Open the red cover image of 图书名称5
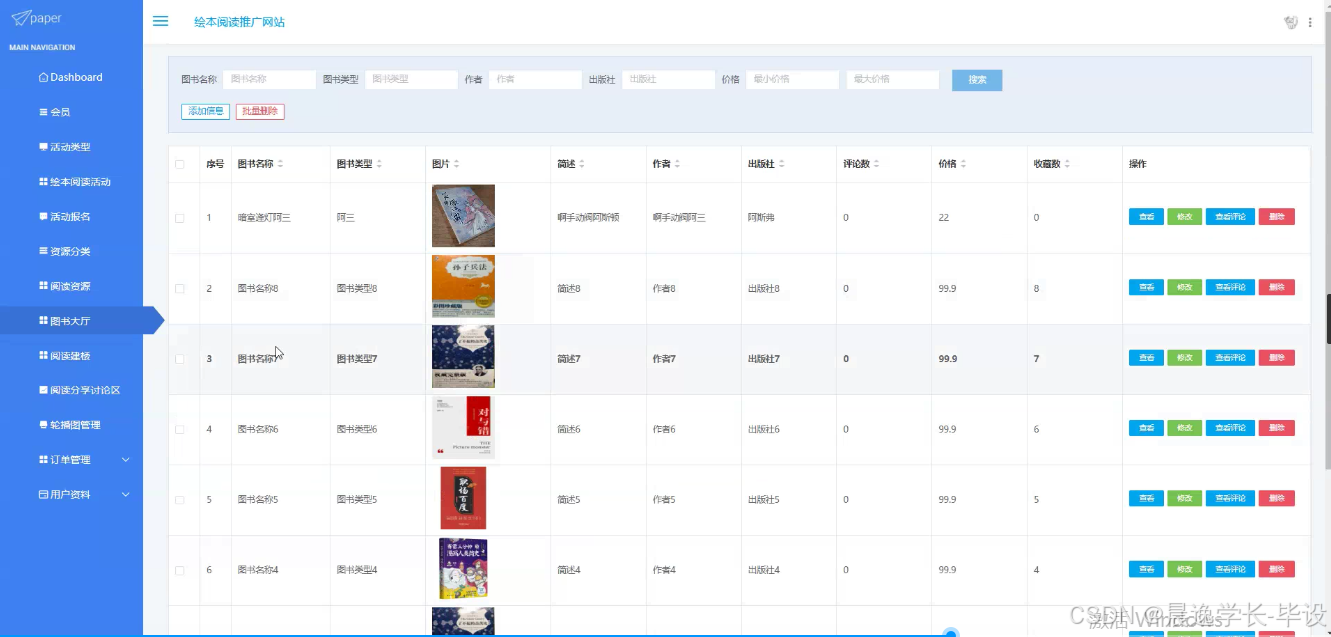The image size is (1331, 637). click(463, 498)
